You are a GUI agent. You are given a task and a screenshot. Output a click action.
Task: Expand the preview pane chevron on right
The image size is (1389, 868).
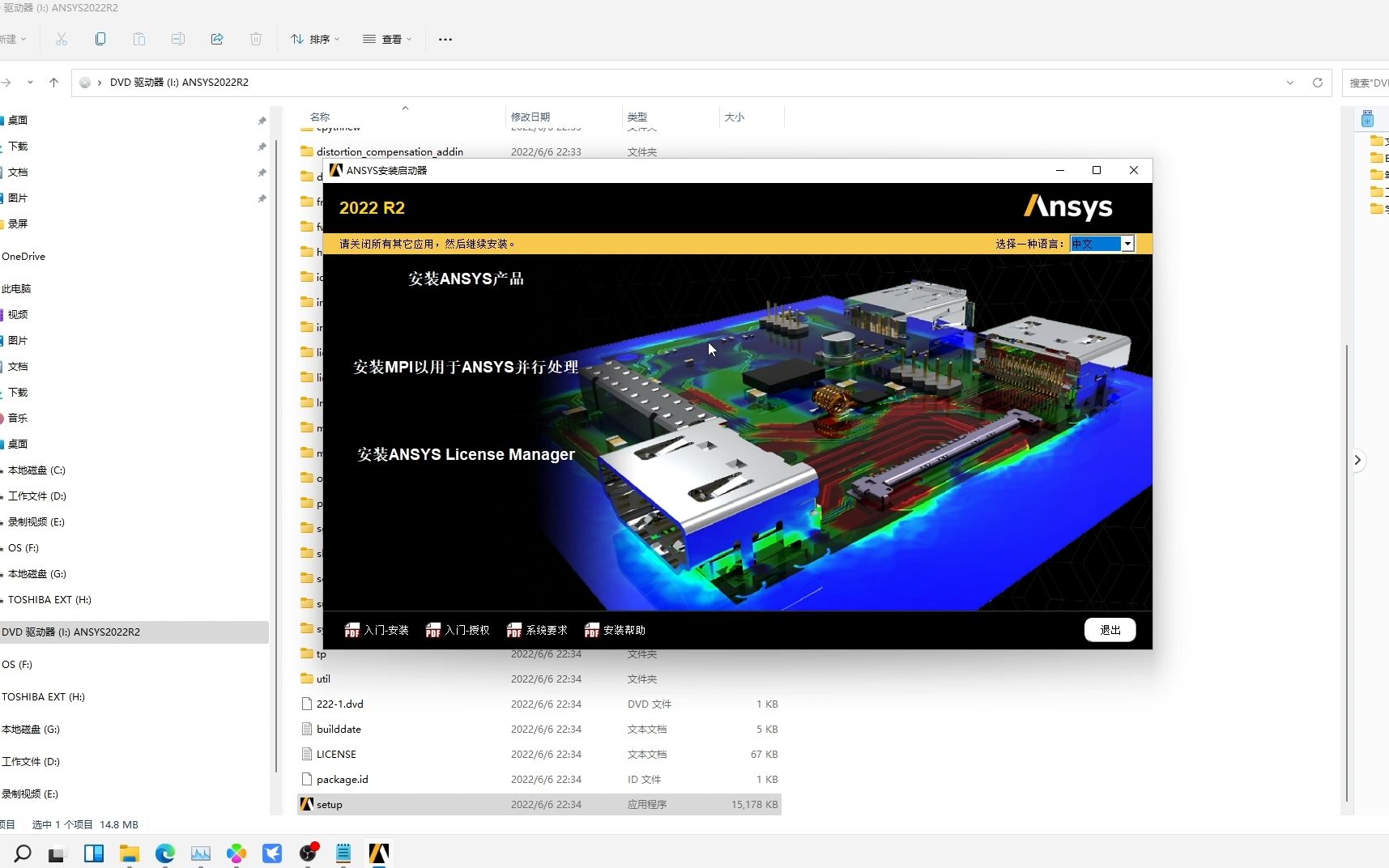(1357, 460)
